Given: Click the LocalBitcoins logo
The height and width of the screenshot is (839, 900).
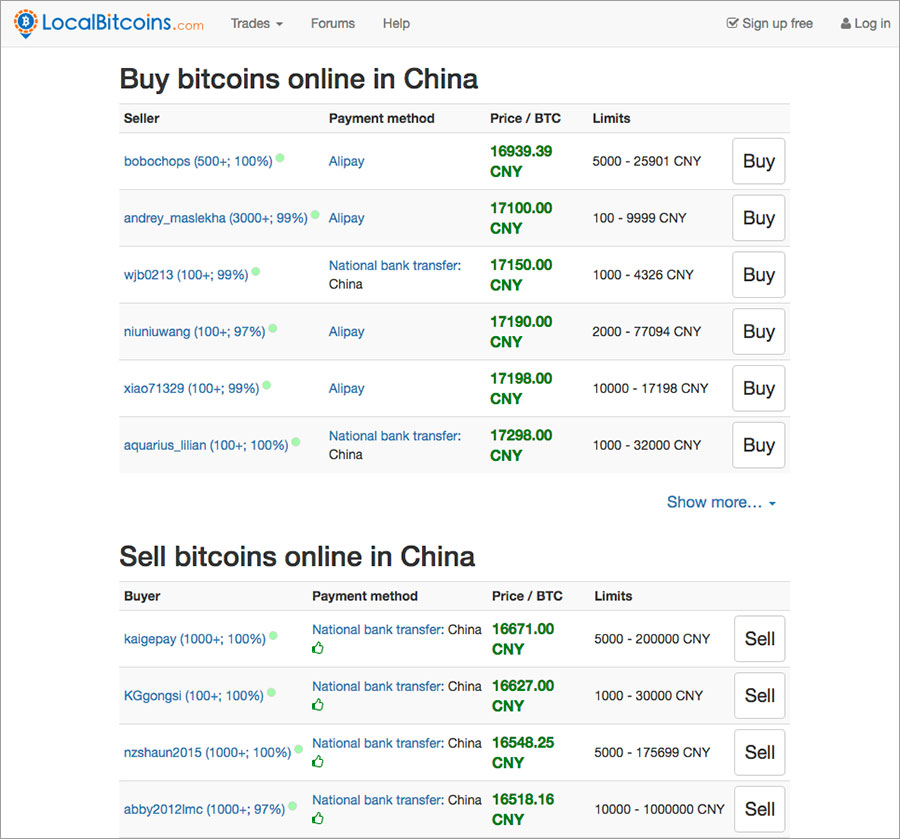Looking at the screenshot, I should tap(109, 24).
